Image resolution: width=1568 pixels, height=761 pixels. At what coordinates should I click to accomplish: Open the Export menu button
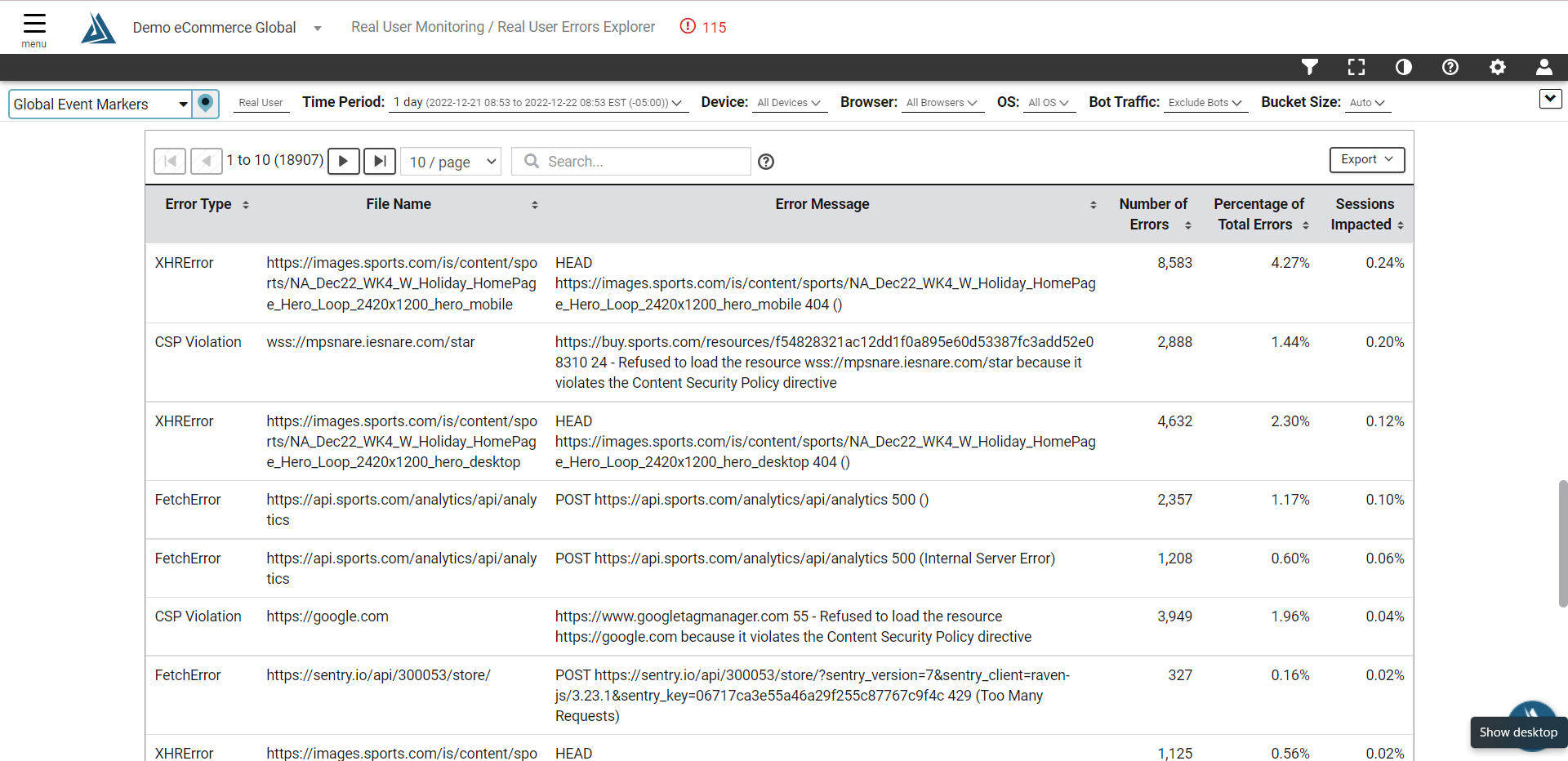[x=1367, y=160]
